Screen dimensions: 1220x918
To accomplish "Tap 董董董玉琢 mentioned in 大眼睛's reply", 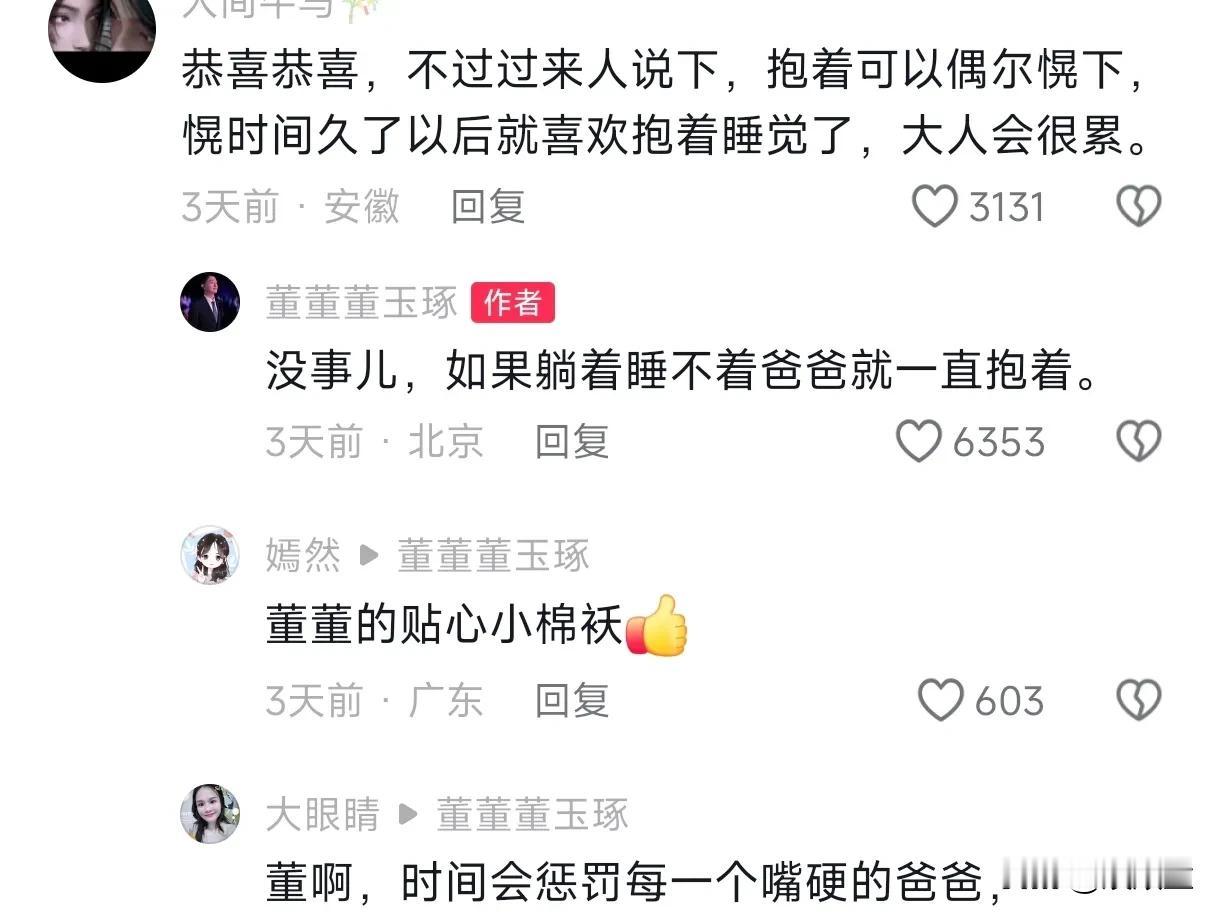I will pos(532,815).
